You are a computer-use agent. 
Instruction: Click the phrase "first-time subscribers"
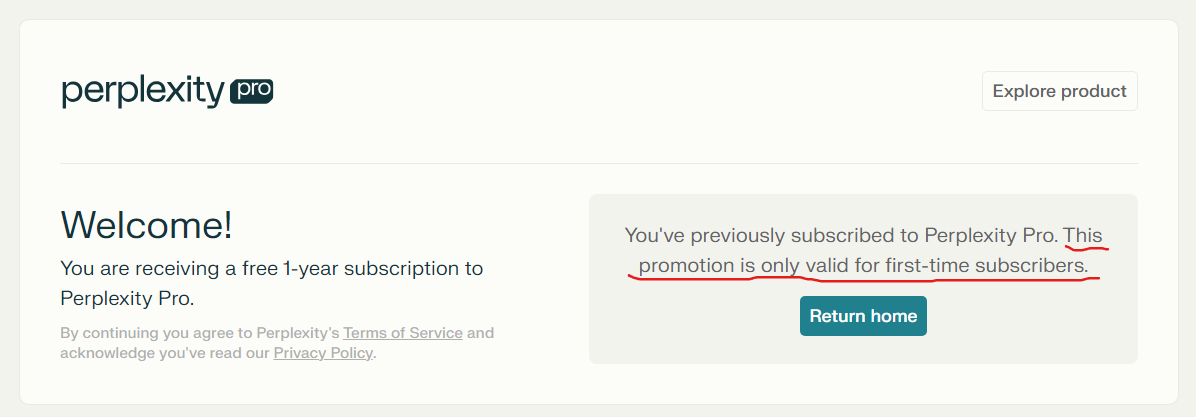click(986, 266)
